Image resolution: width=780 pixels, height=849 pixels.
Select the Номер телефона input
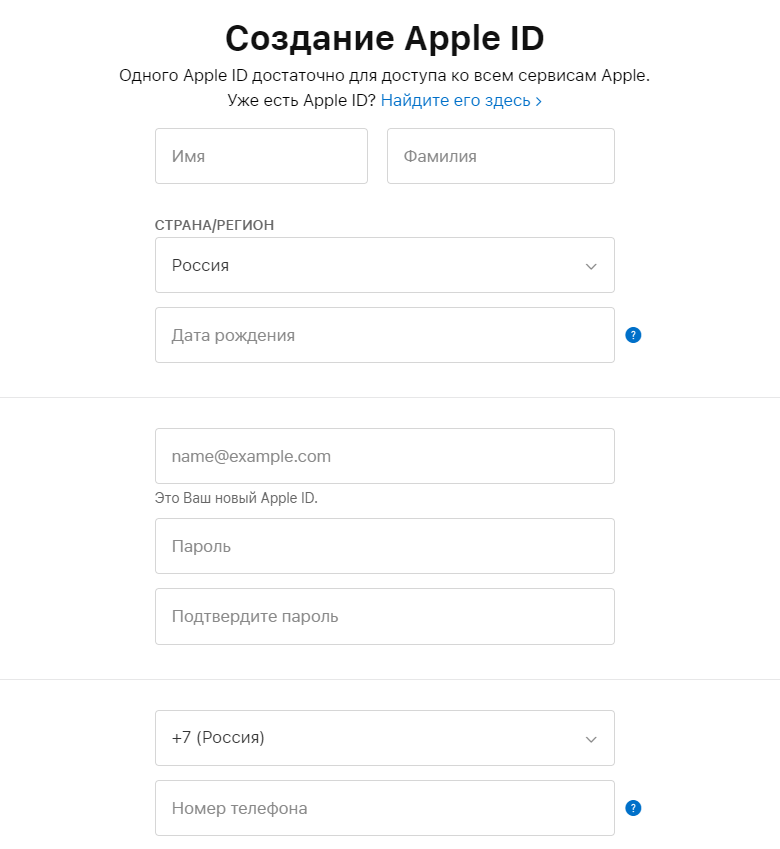point(384,808)
